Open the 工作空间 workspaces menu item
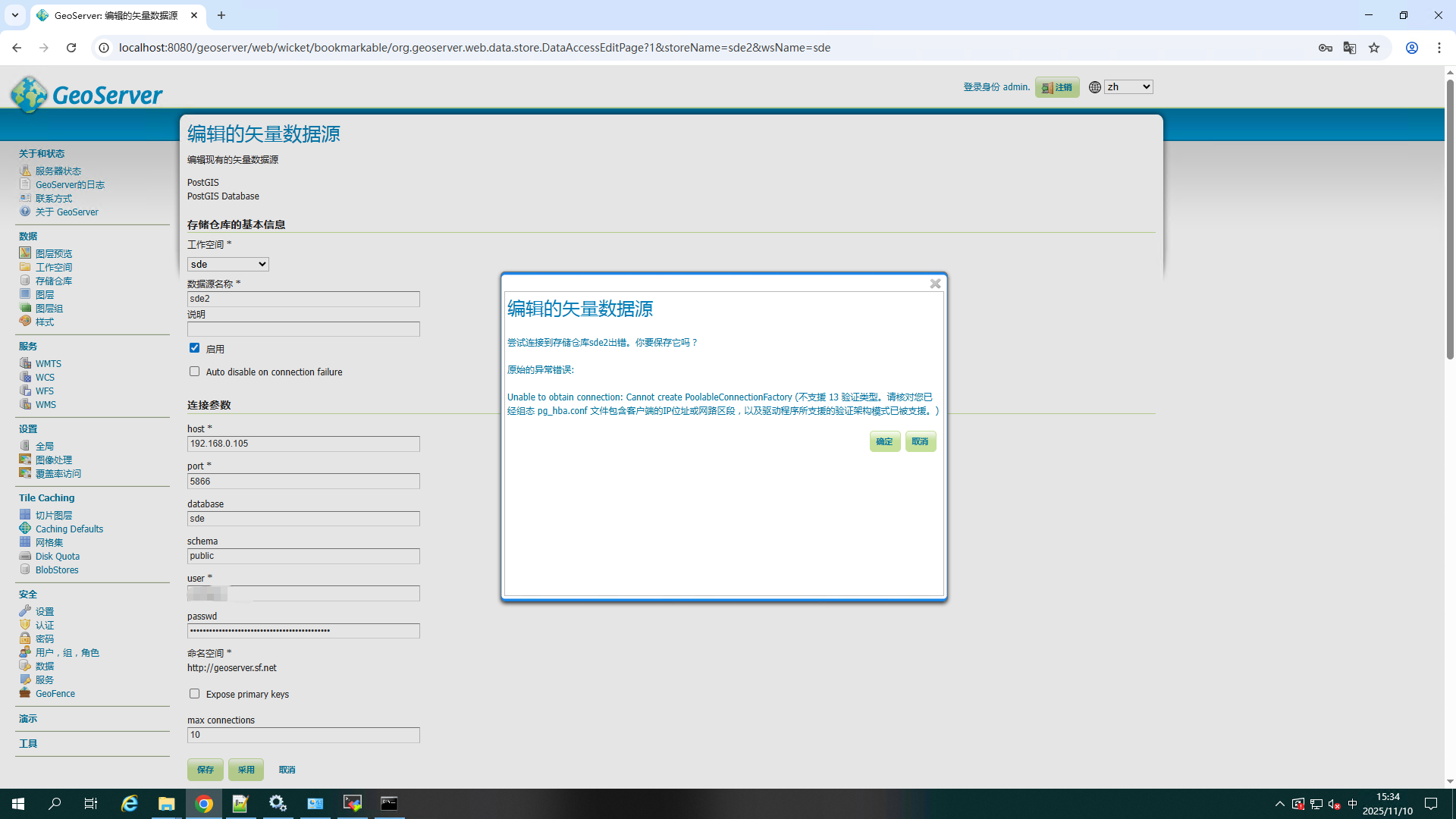The width and height of the screenshot is (1456, 819). pyautogui.click(x=54, y=267)
